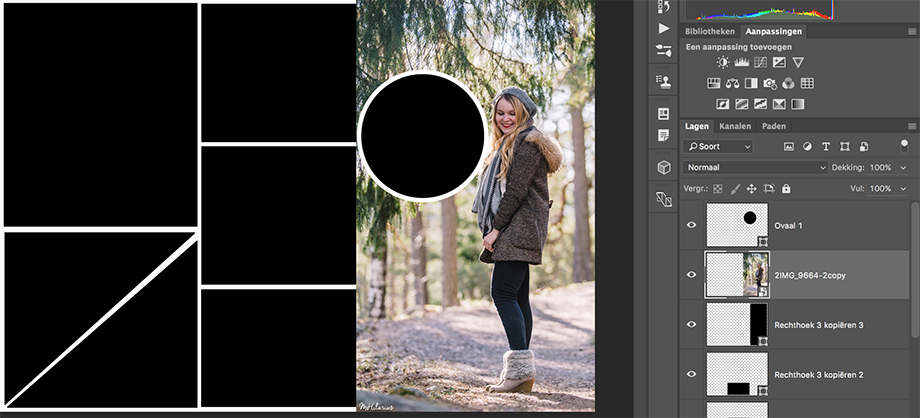Switch to the Paden tab
Screen dimensions: 920x418
[774, 126]
